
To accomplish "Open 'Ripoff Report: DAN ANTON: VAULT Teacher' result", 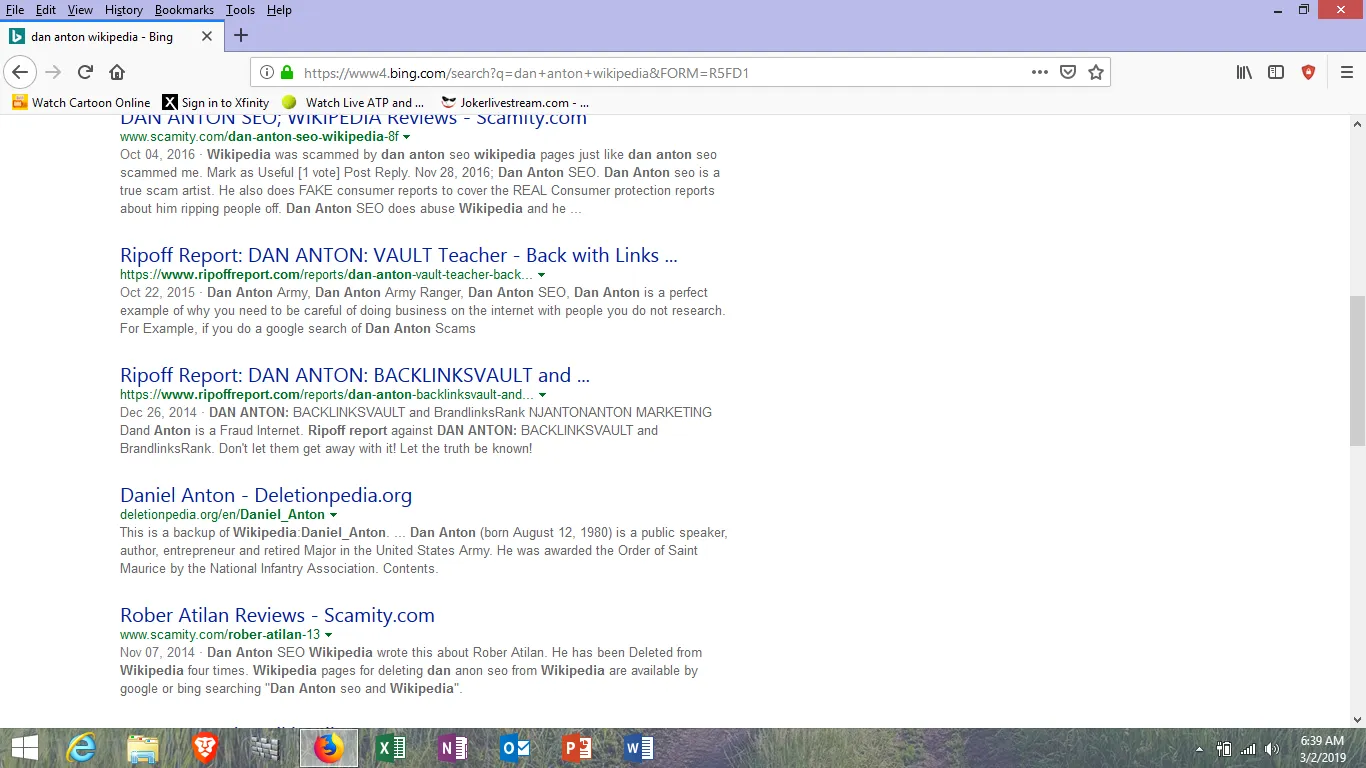I will (x=399, y=255).
